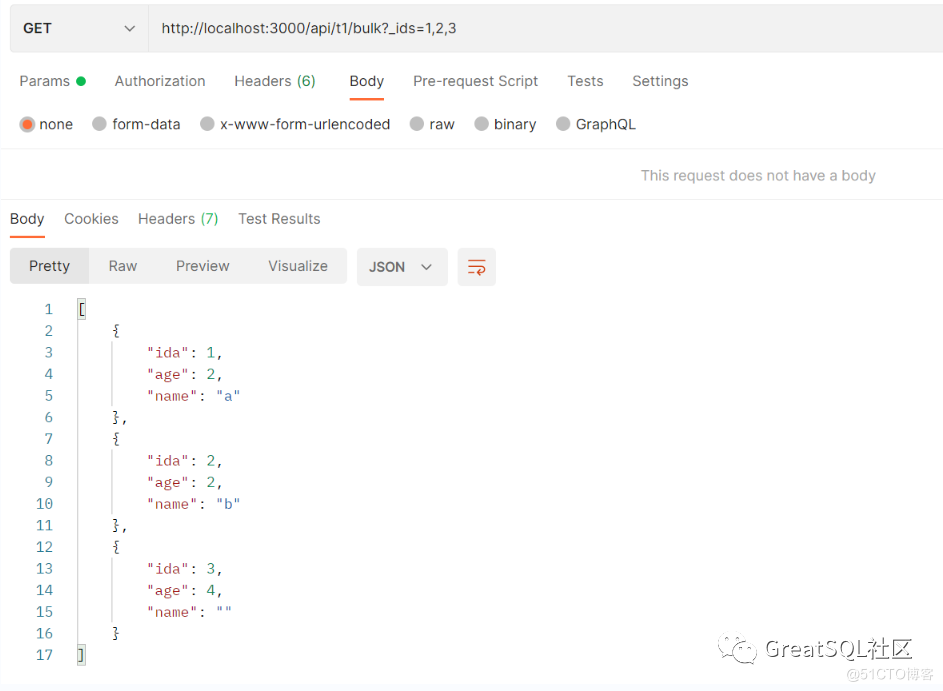Click the empty "name": "" line

click(189, 612)
